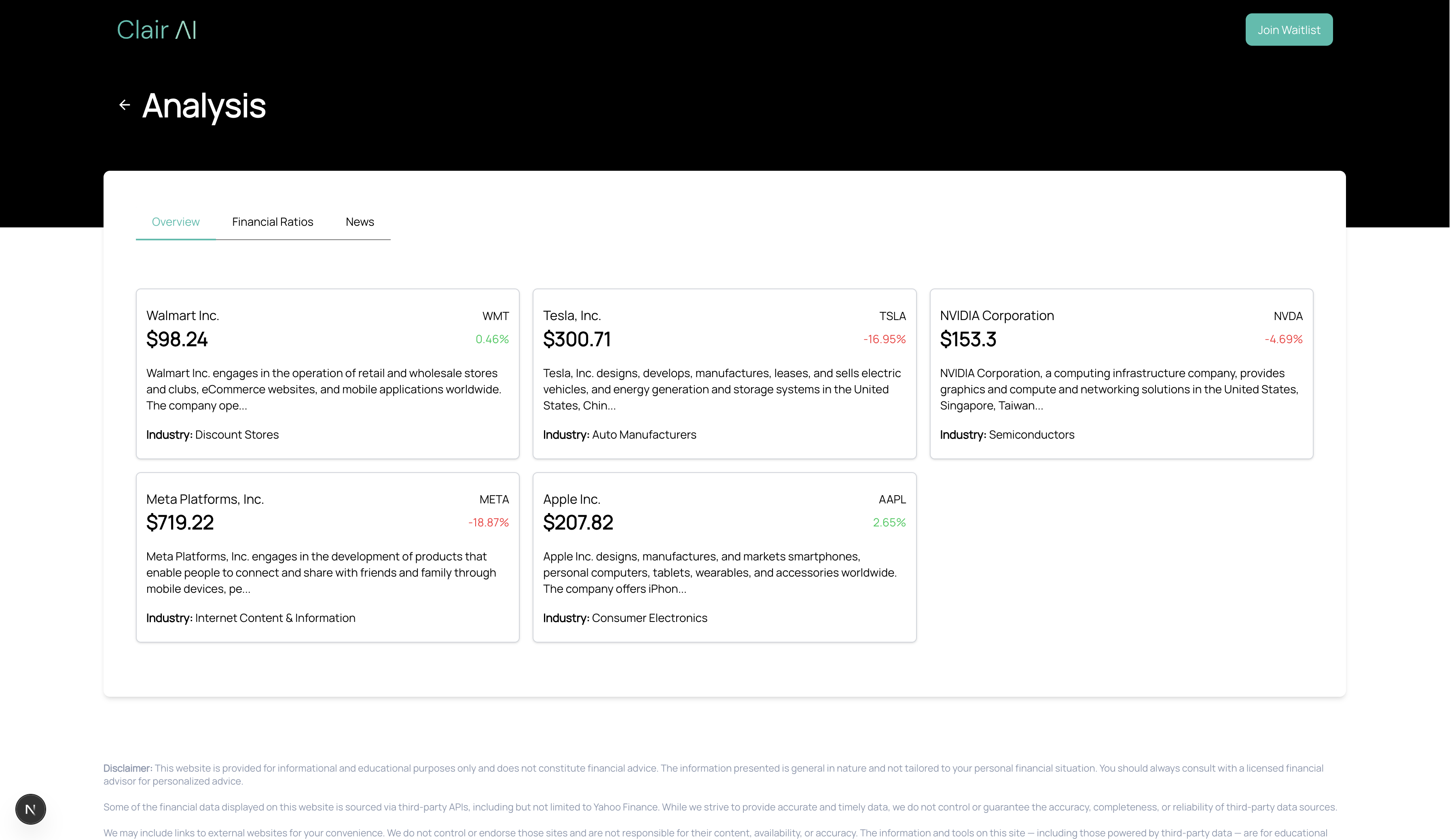Click Industry: Semiconductors text
Viewport: 1456px width, 840px height.
(1007, 435)
